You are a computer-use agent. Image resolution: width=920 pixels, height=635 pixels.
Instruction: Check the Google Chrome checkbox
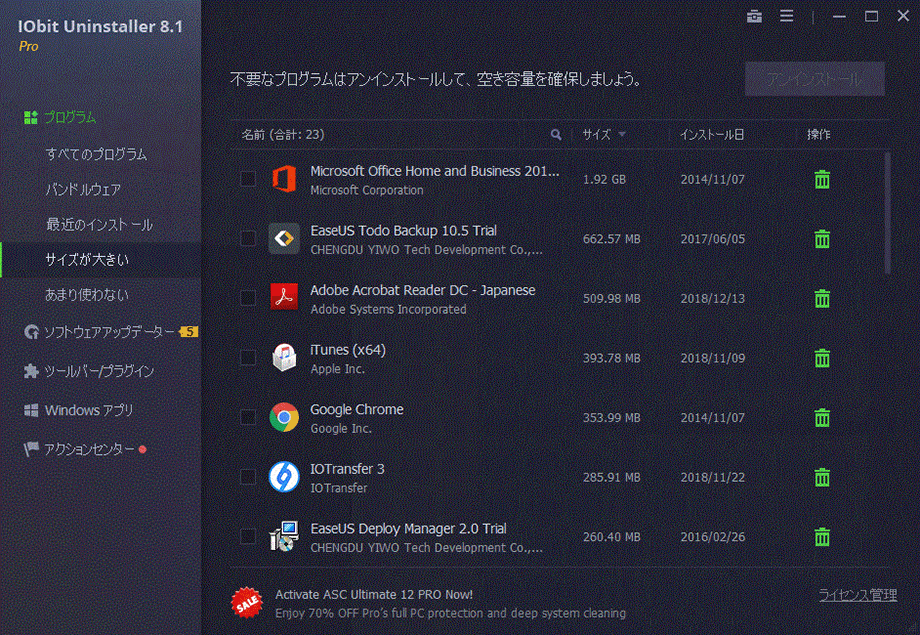(x=248, y=417)
